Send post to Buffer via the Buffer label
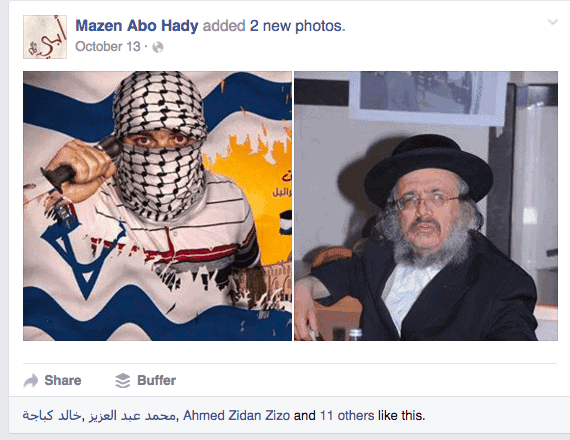The height and width of the screenshot is (440, 570). click(x=156, y=380)
